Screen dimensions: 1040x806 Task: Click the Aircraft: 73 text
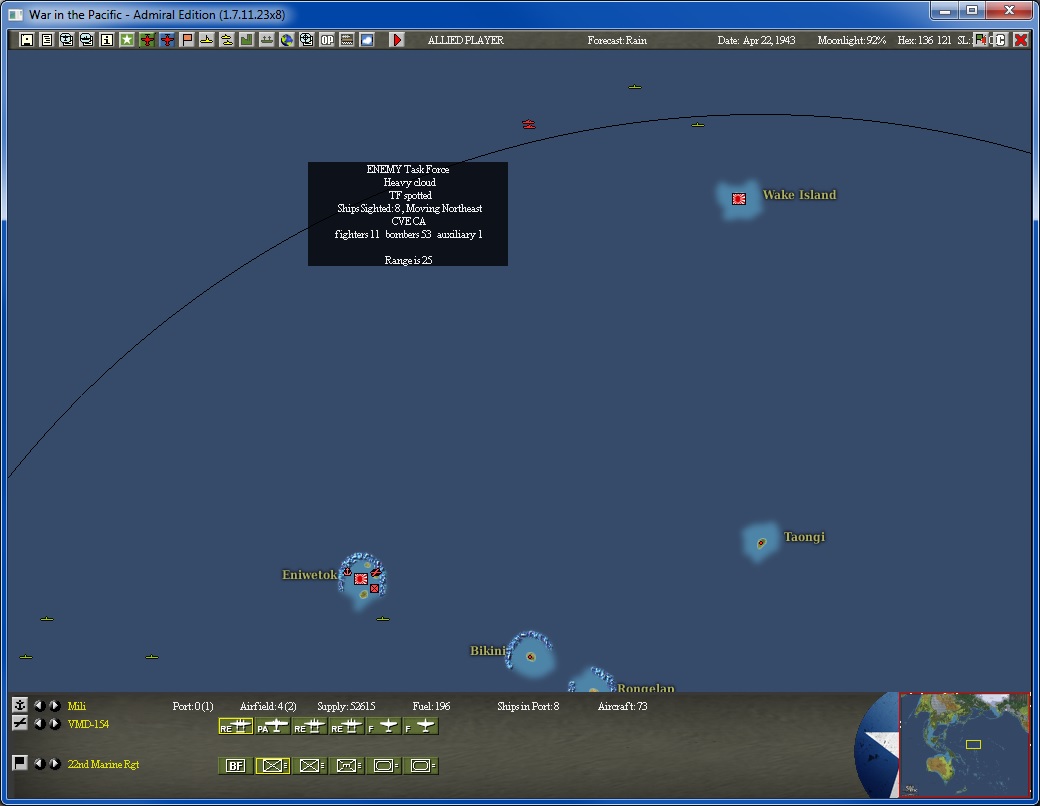[x=622, y=706]
